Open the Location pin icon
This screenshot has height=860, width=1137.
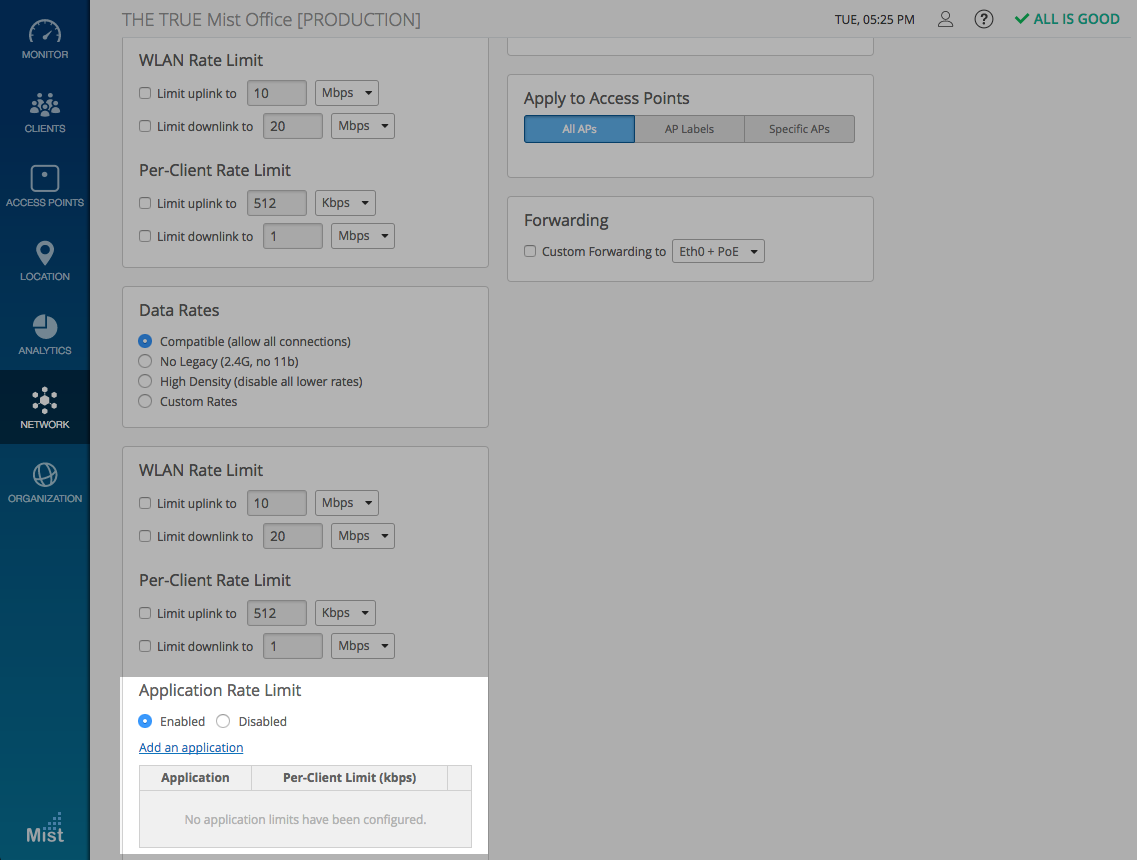point(45,253)
